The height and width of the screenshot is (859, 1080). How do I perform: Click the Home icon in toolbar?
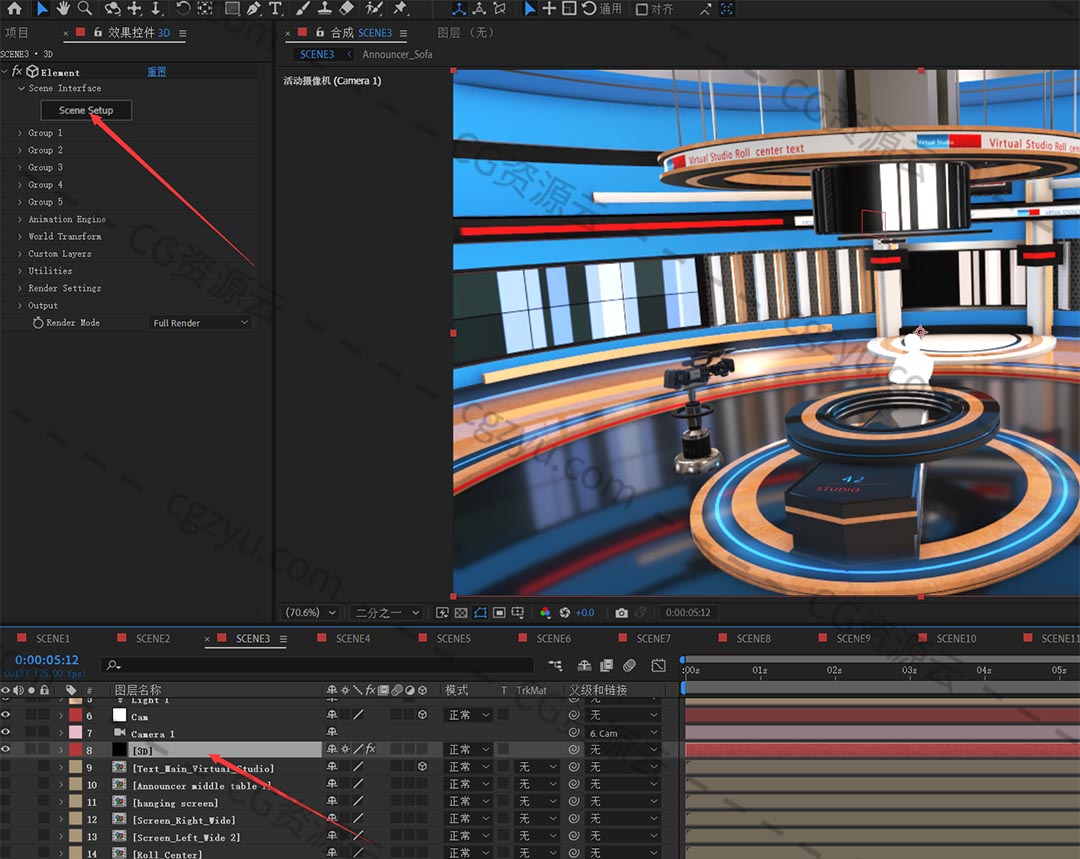point(14,9)
